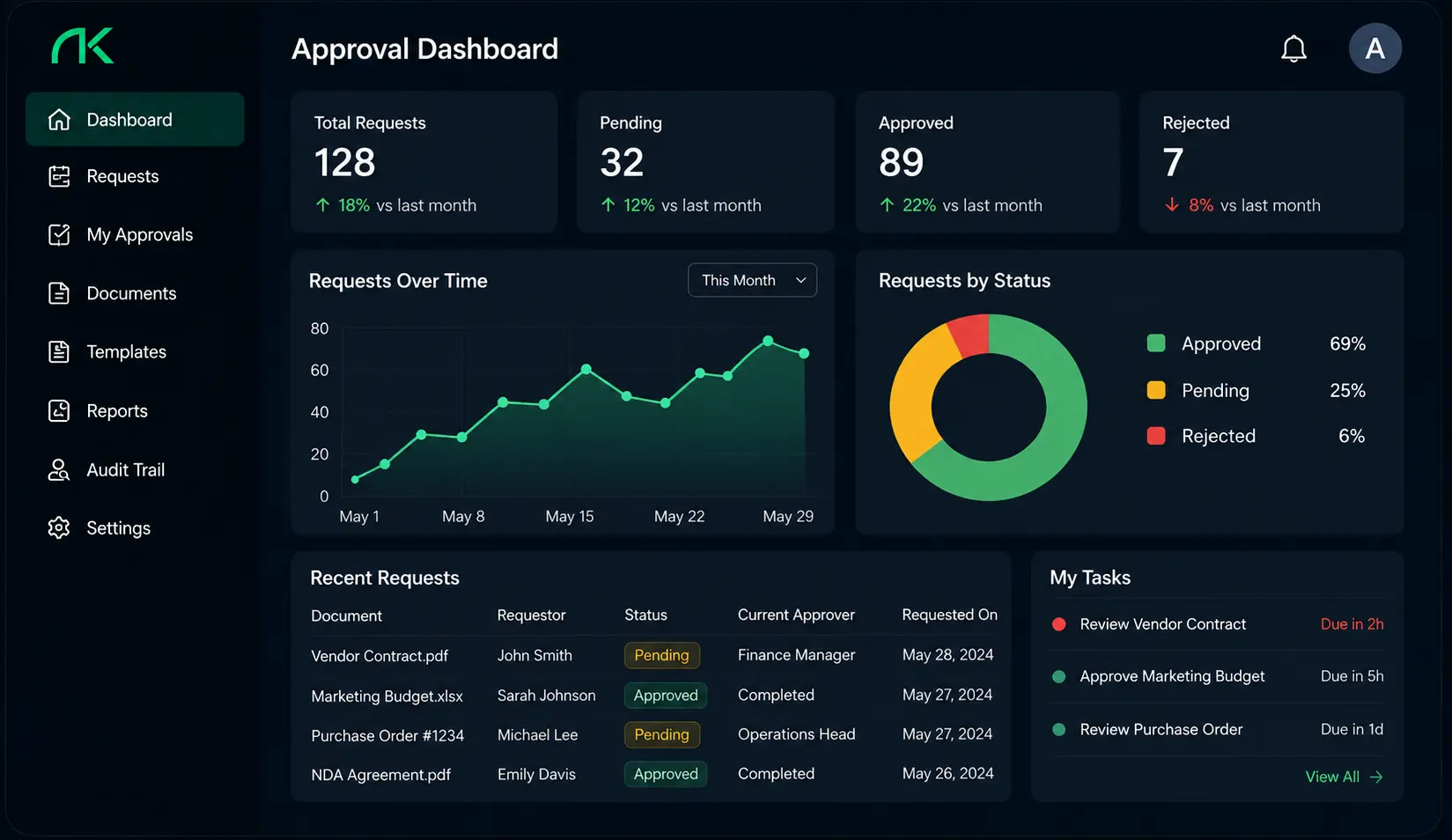
Task: Open Purchase Order #1234 document
Action: click(387, 735)
